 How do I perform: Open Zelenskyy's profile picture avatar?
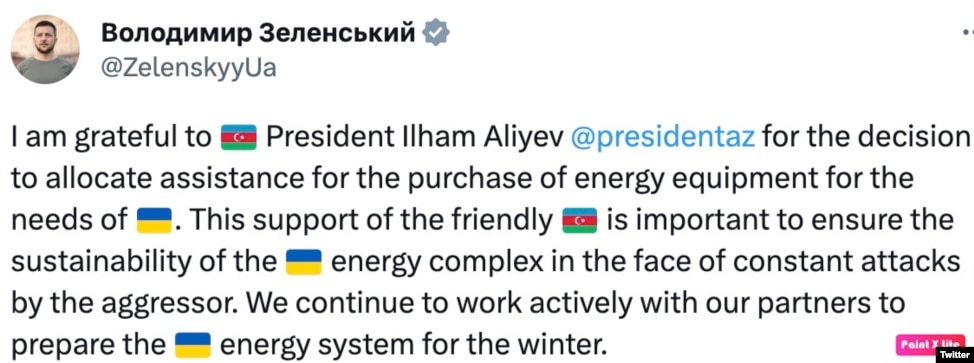click(x=45, y=49)
